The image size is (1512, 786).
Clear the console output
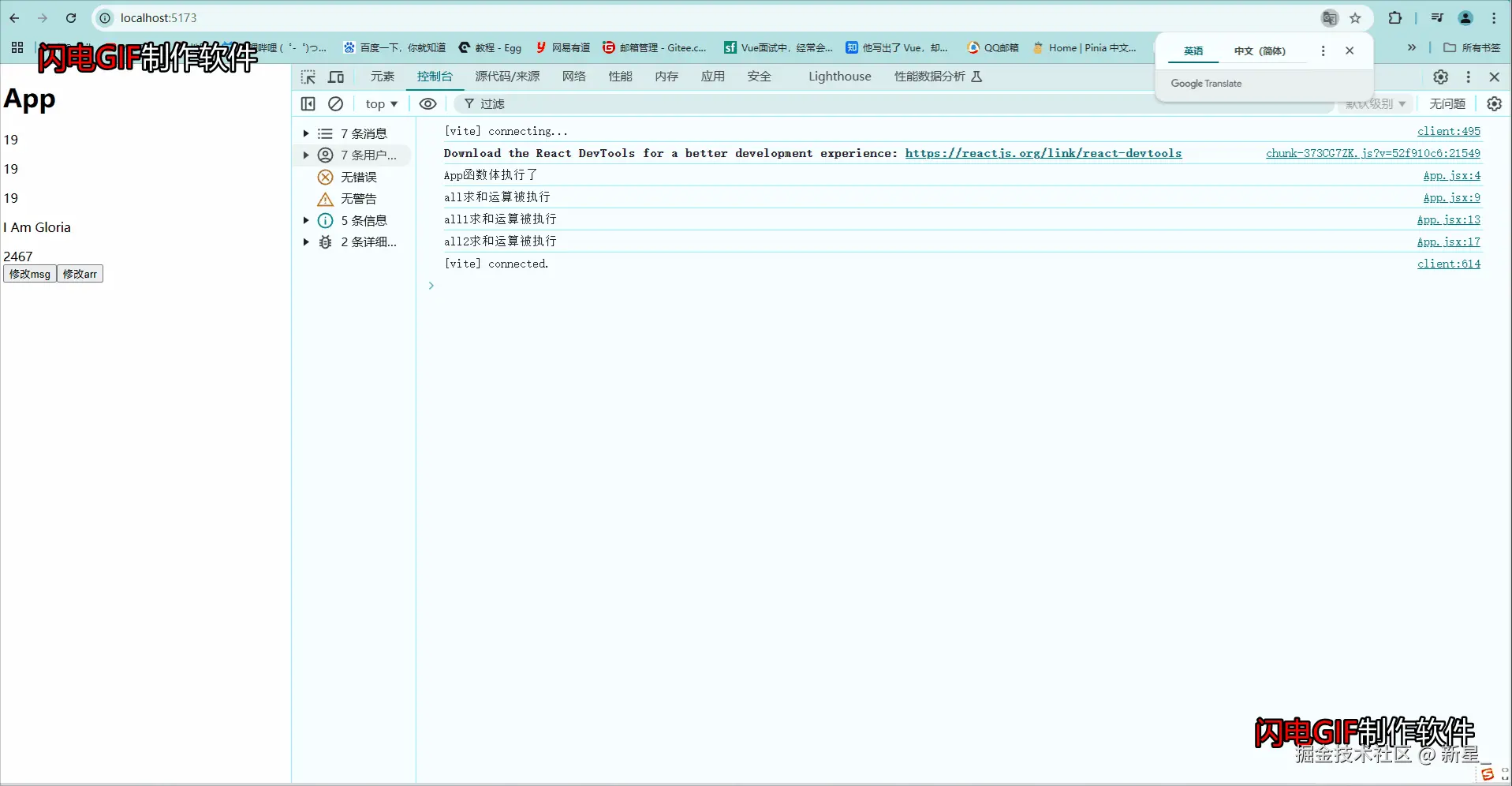point(335,103)
